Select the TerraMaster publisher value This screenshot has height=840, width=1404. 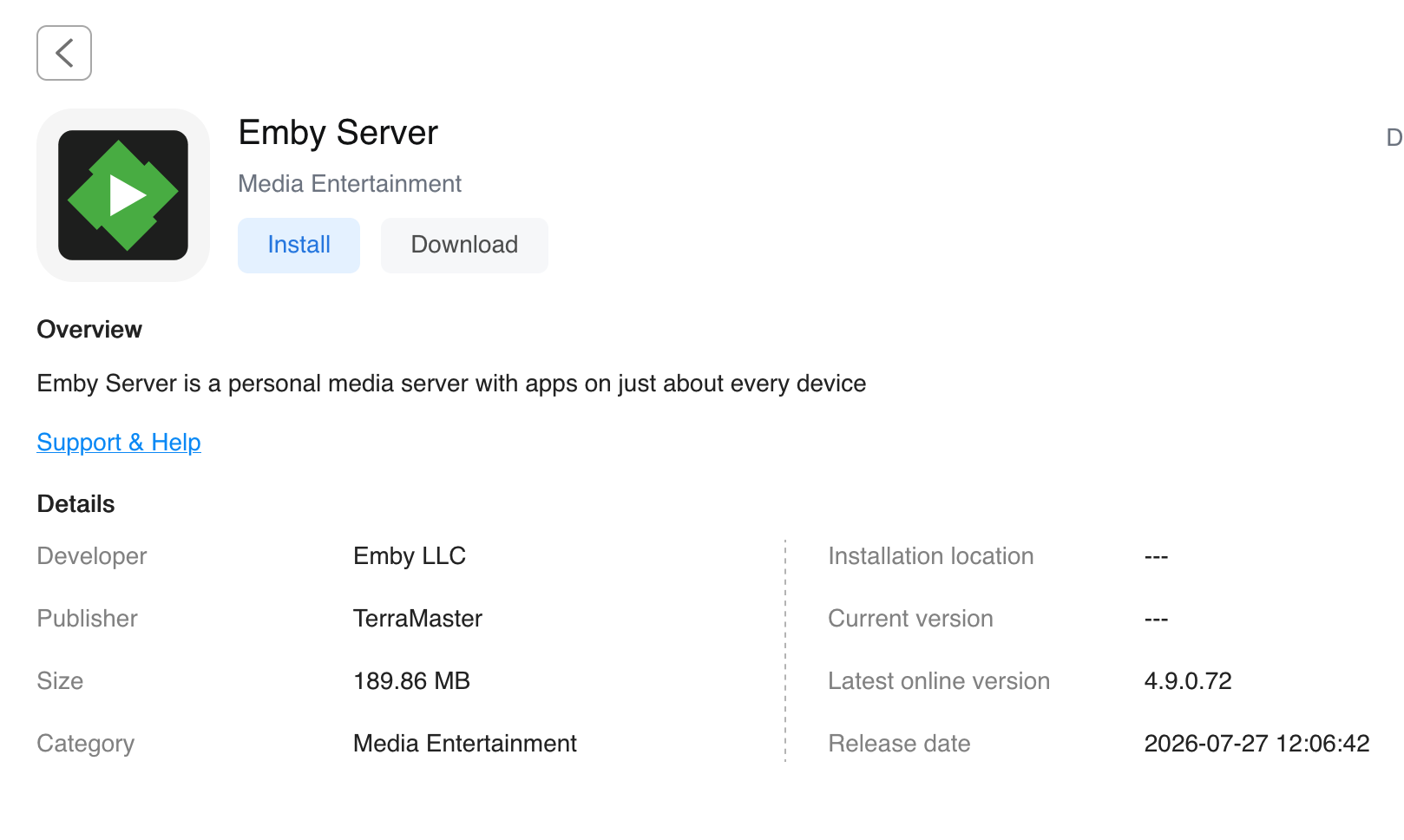417,619
